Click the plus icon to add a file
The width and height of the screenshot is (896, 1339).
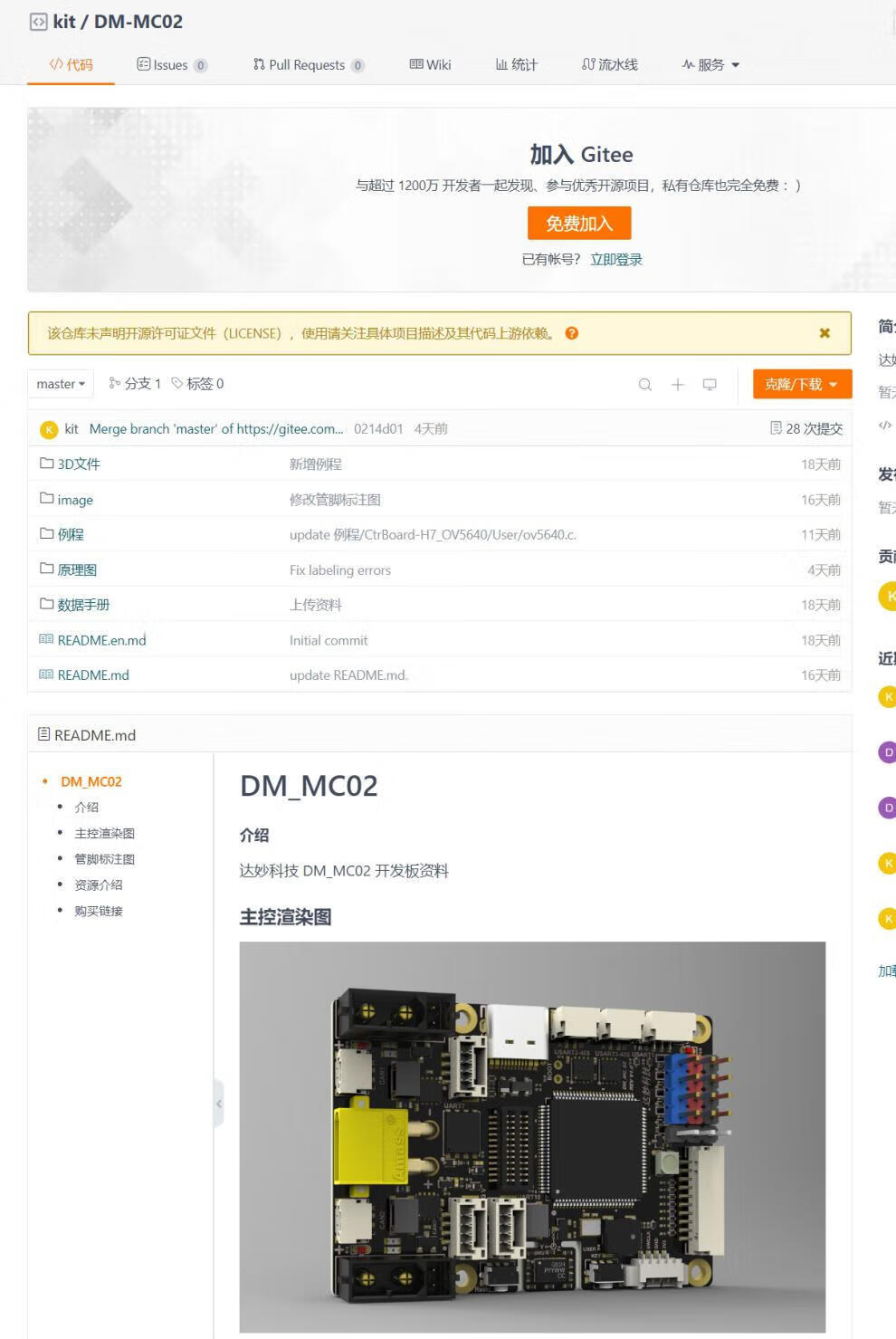(x=678, y=385)
